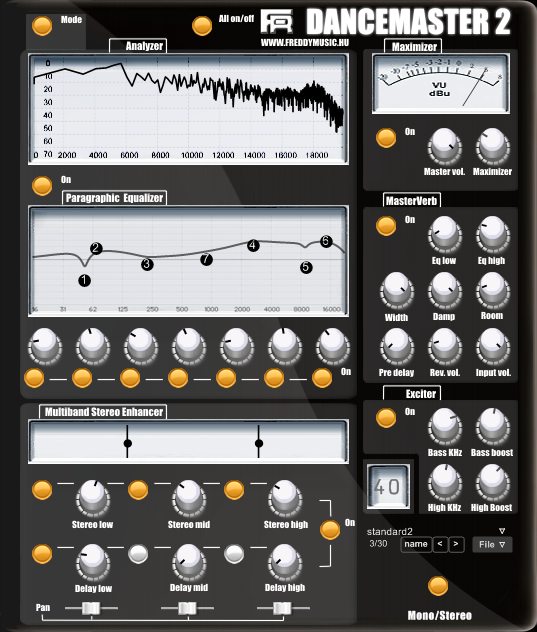The image size is (537, 632).
Task: Click the High KHz knob
Action: (444, 482)
